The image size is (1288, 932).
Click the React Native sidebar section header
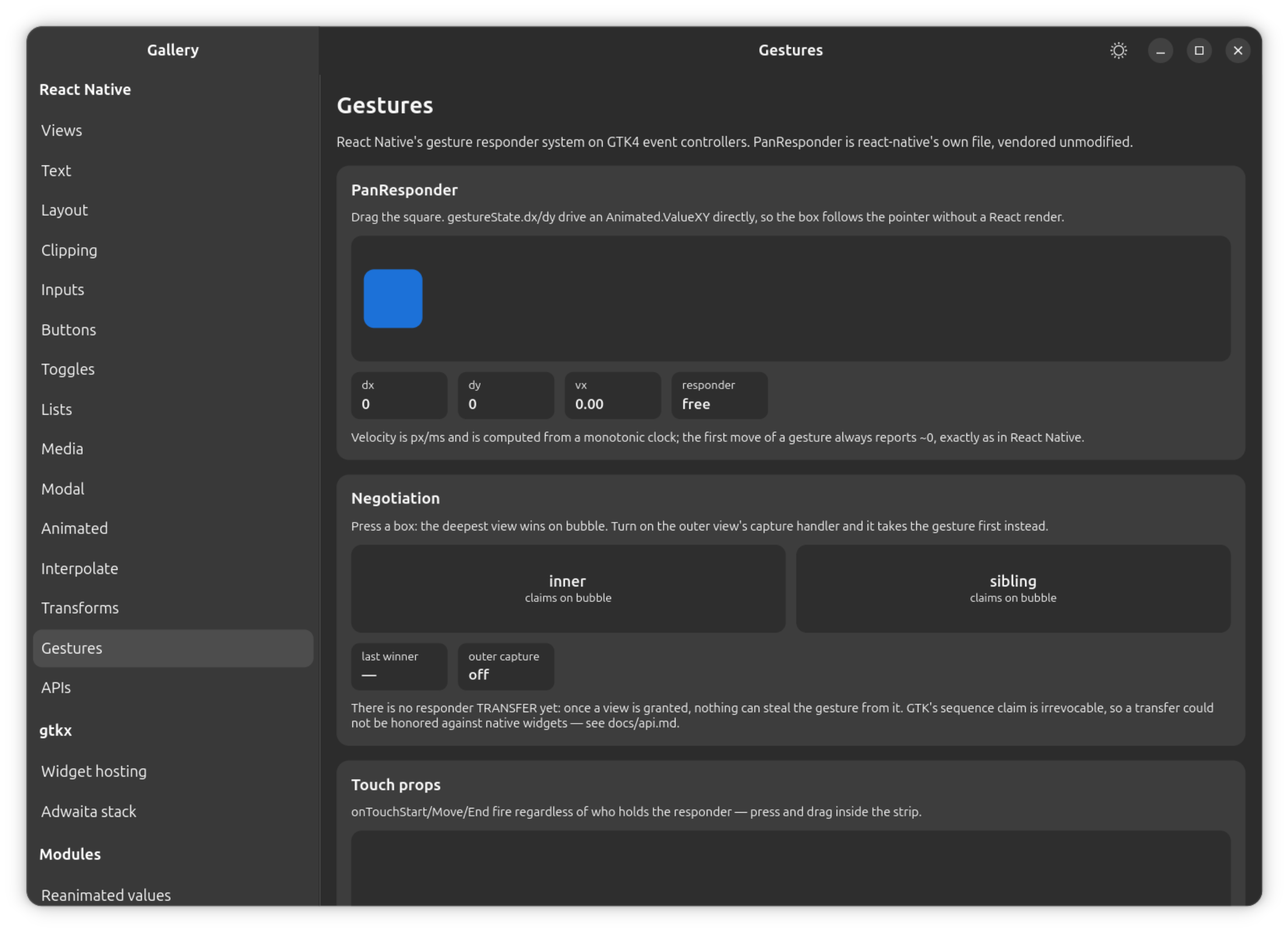[x=85, y=90]
